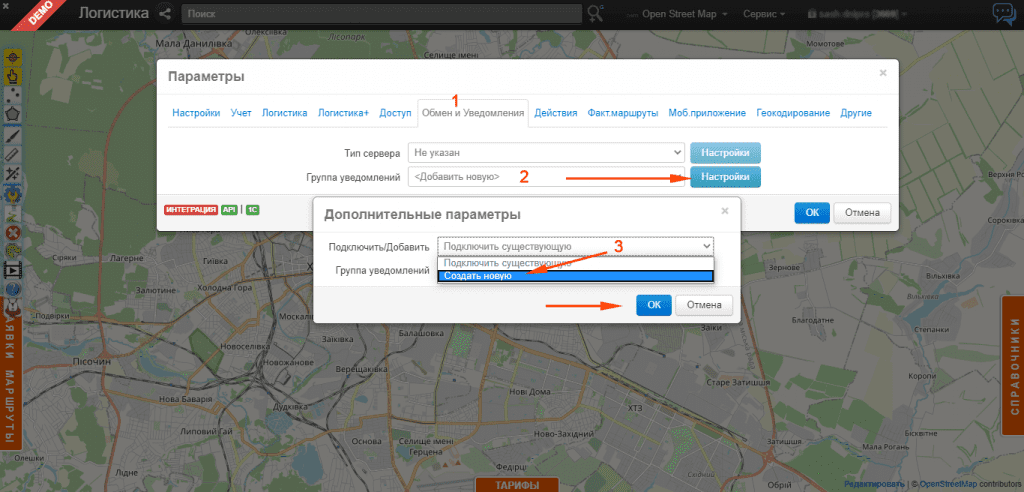Click the red ИНТЕГРАЦИЯ badge
The width and height of the screenshot is (1024, 492).
click(191, 210)
